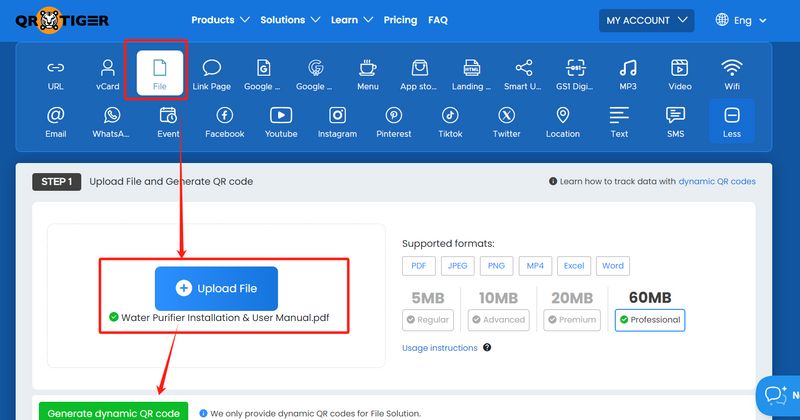
Task: Pick the Menu QR code type
Action: (x=368, y=75)
